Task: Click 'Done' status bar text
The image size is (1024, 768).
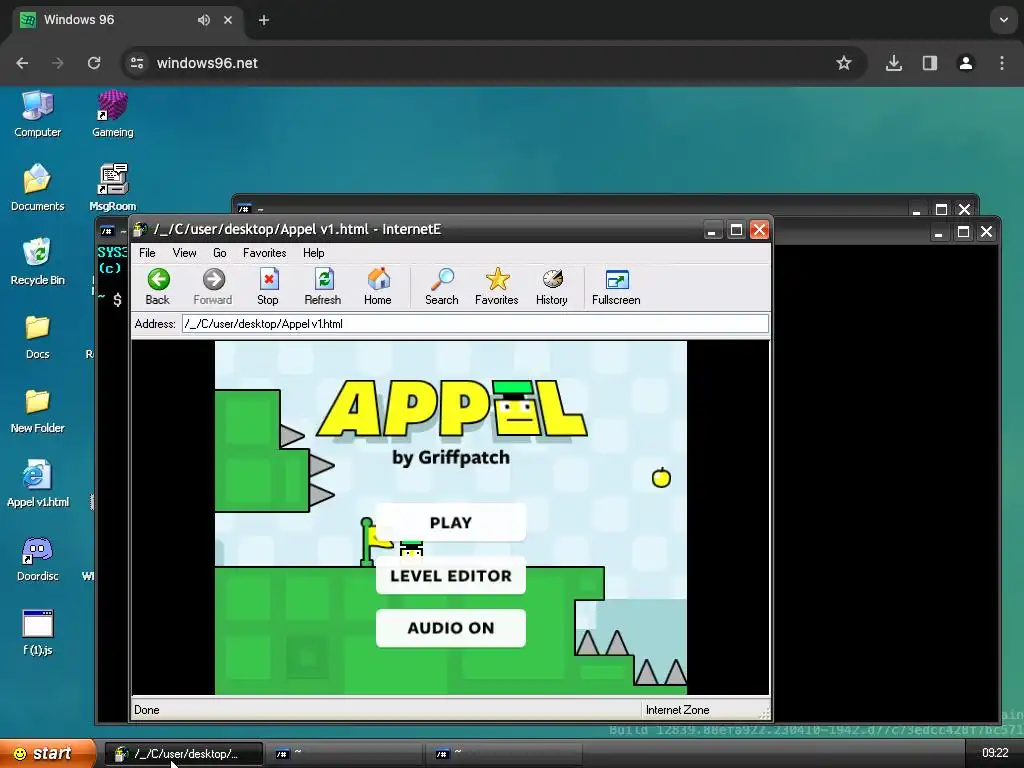Action: [146, 710]
